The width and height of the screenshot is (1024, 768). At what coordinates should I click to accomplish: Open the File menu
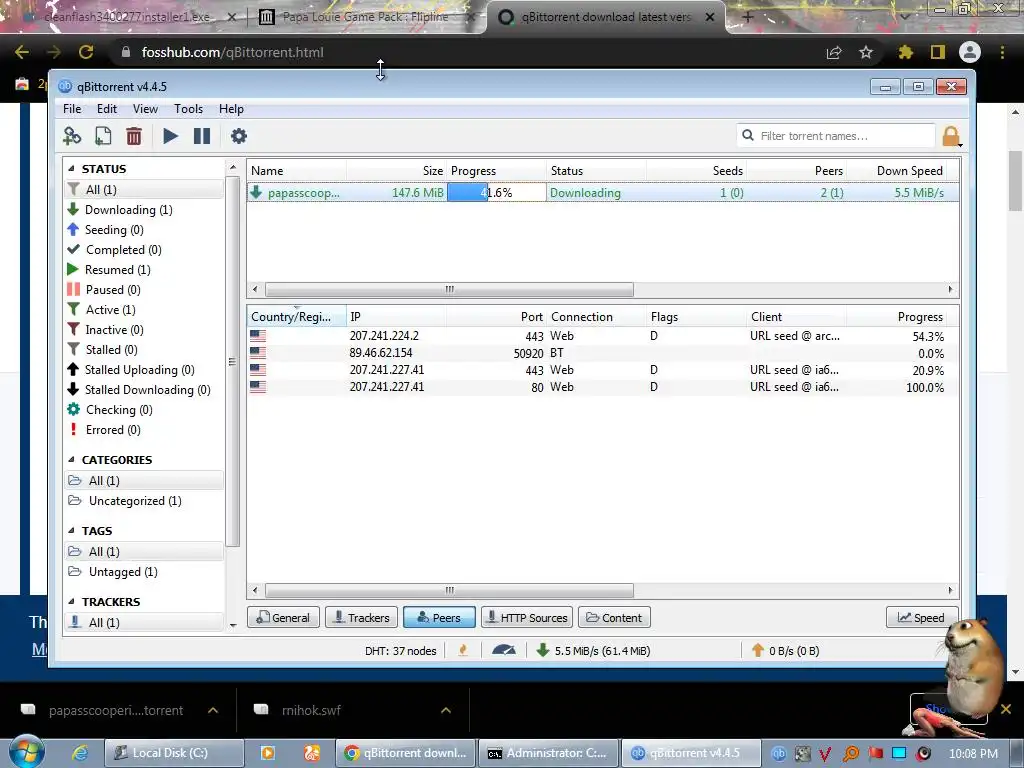click(72, 109)
